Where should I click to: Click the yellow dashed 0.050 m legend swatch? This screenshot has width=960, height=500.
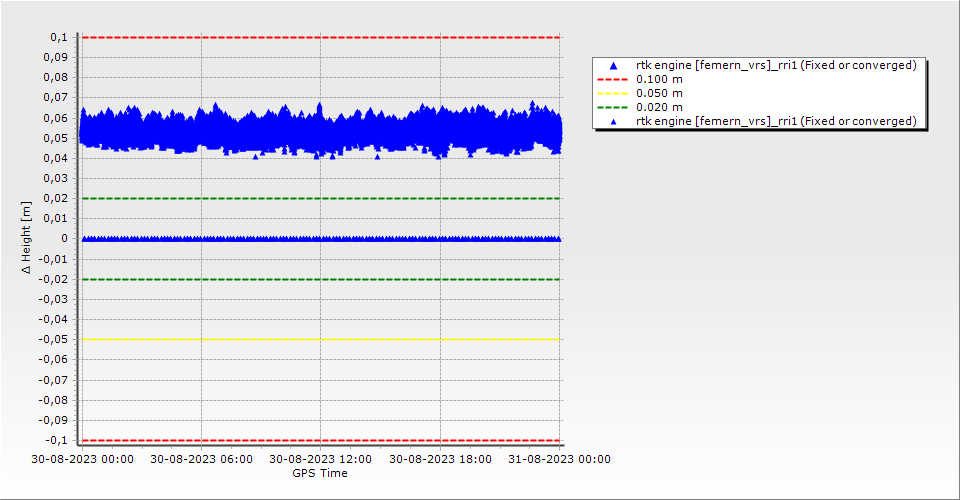(614, 93)
